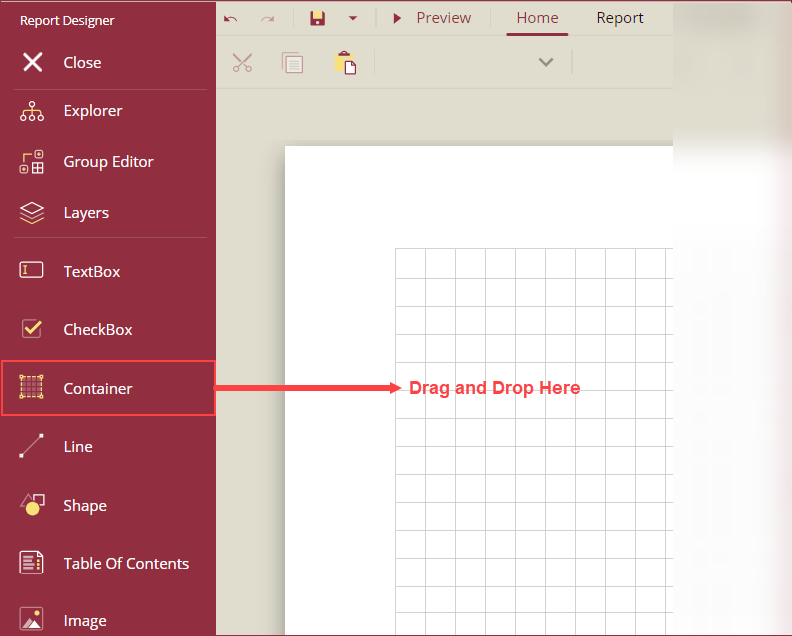Viewport: 792px width, 636px height.
Task: Cut the selection with scissors icon
Action: coord(242,63)
